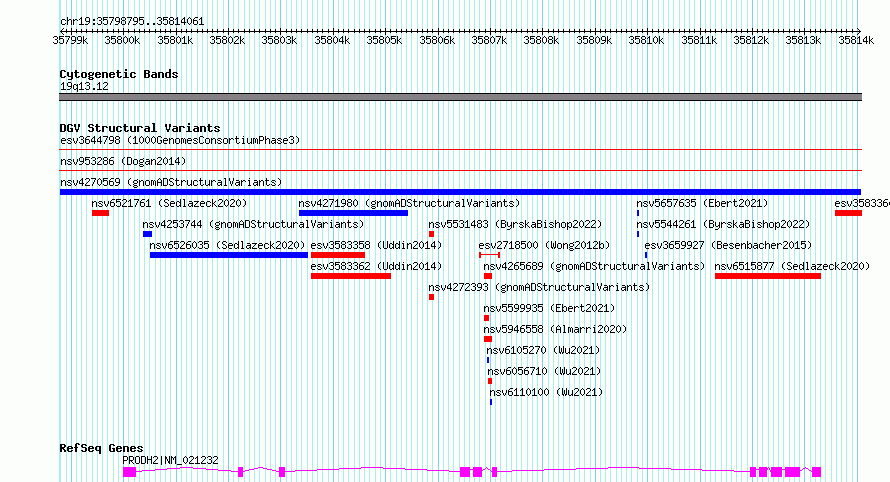The width and height of the screenshot is (890, 482).
Task: Click the 35813k ruler tick label
Action: [803, 40]
